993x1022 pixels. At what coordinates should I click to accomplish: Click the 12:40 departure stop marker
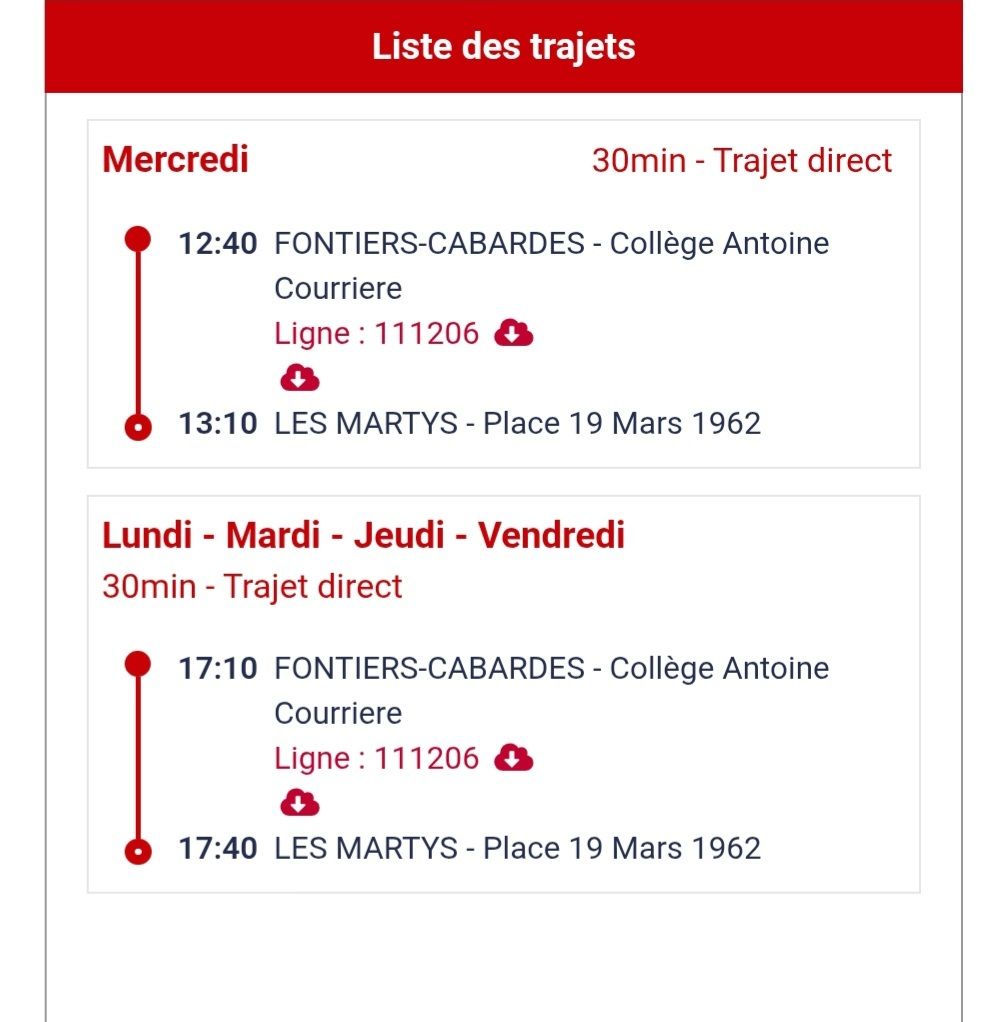[x=137, y=239]
